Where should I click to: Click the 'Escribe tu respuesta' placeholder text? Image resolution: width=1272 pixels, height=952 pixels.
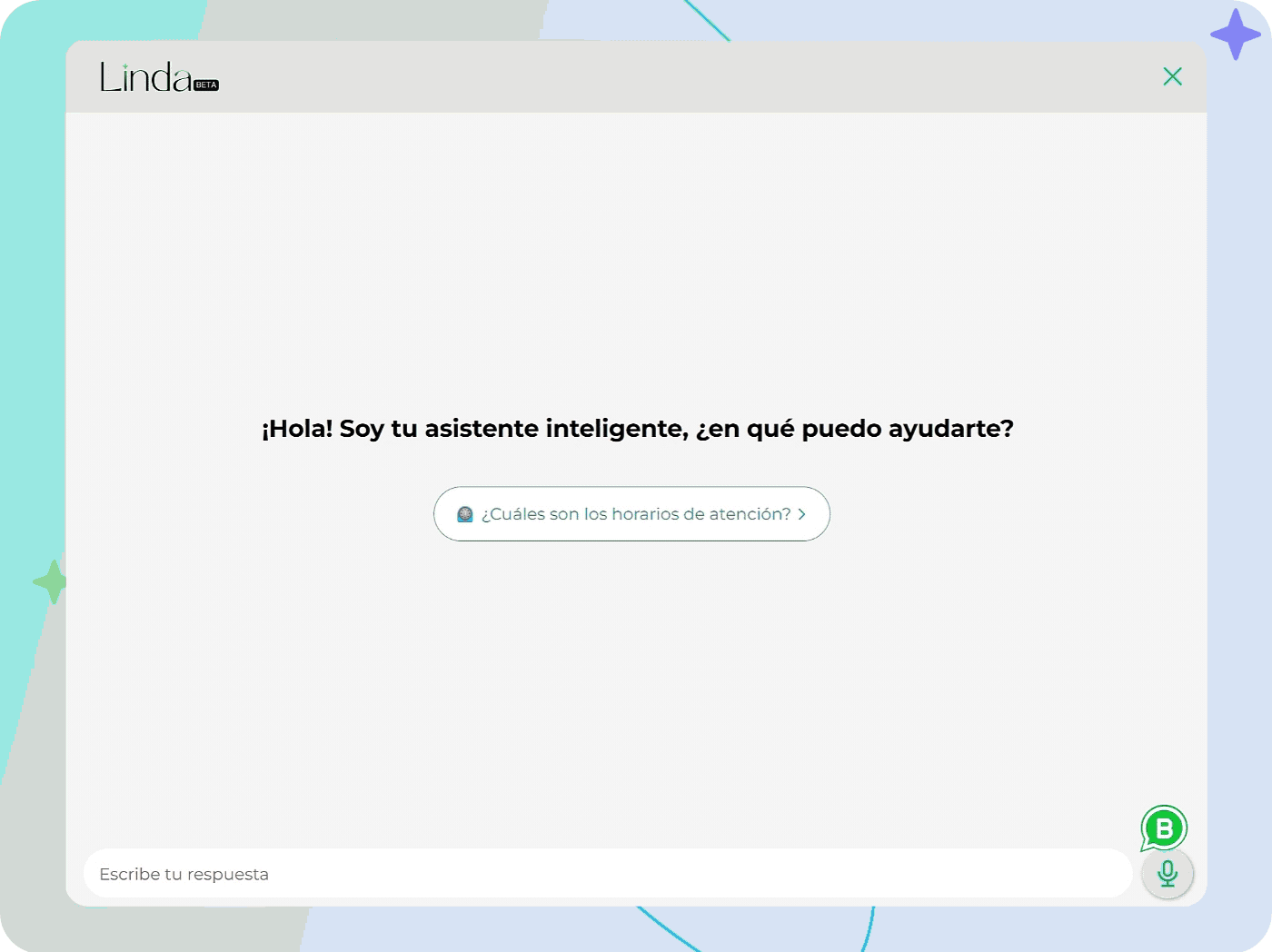[x=184, y=874]
